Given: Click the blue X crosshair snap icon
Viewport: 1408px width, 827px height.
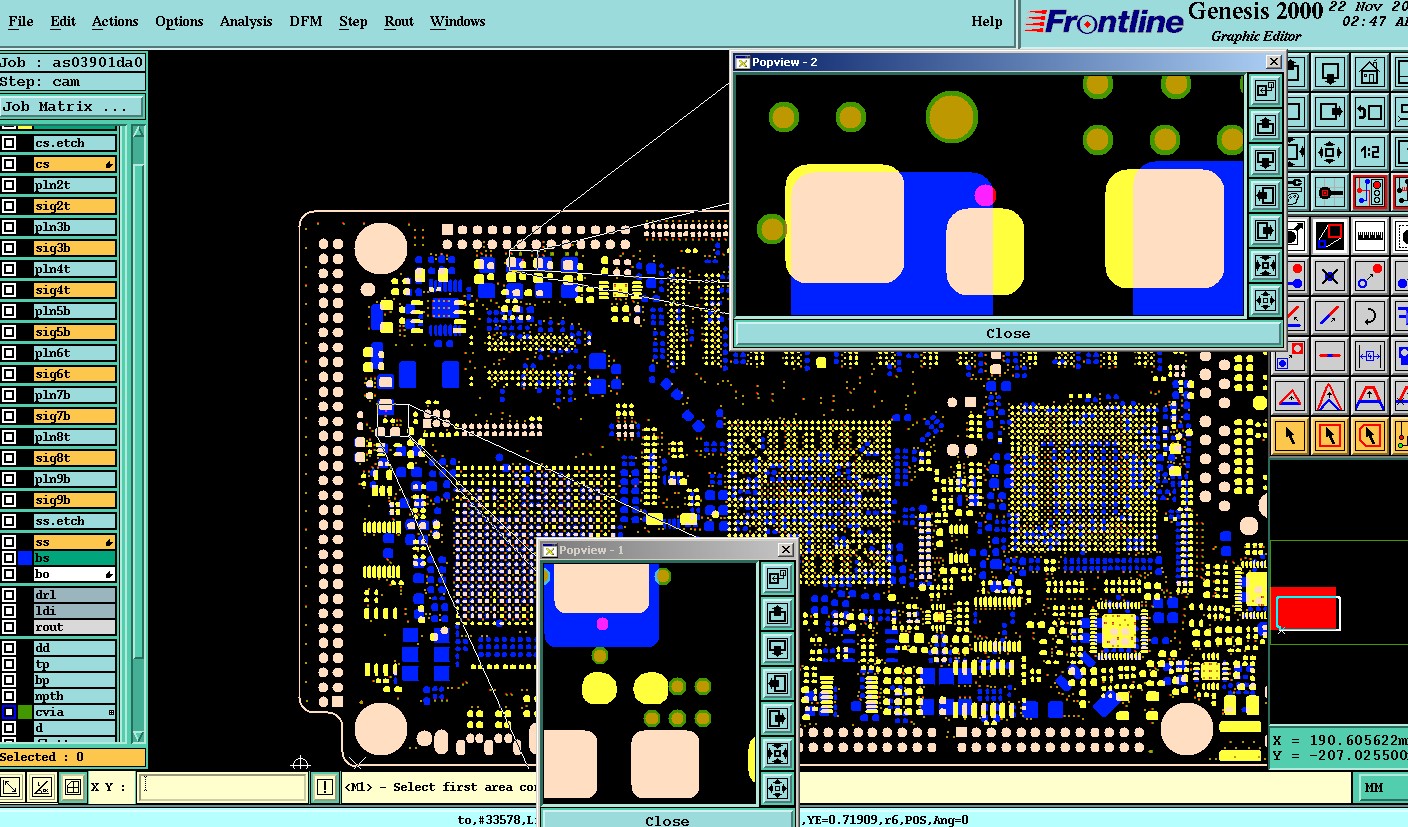Looking at the screenshot, I should (1329, 276).
